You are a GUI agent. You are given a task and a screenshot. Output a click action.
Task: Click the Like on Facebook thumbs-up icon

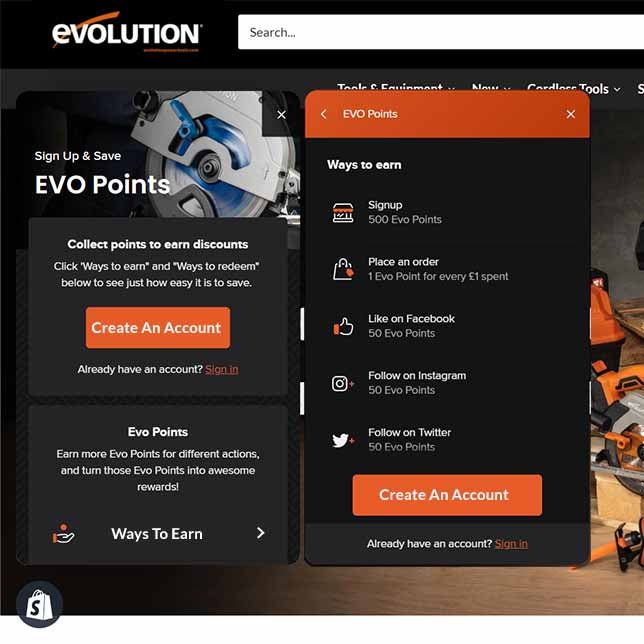[x=343, y=327]
